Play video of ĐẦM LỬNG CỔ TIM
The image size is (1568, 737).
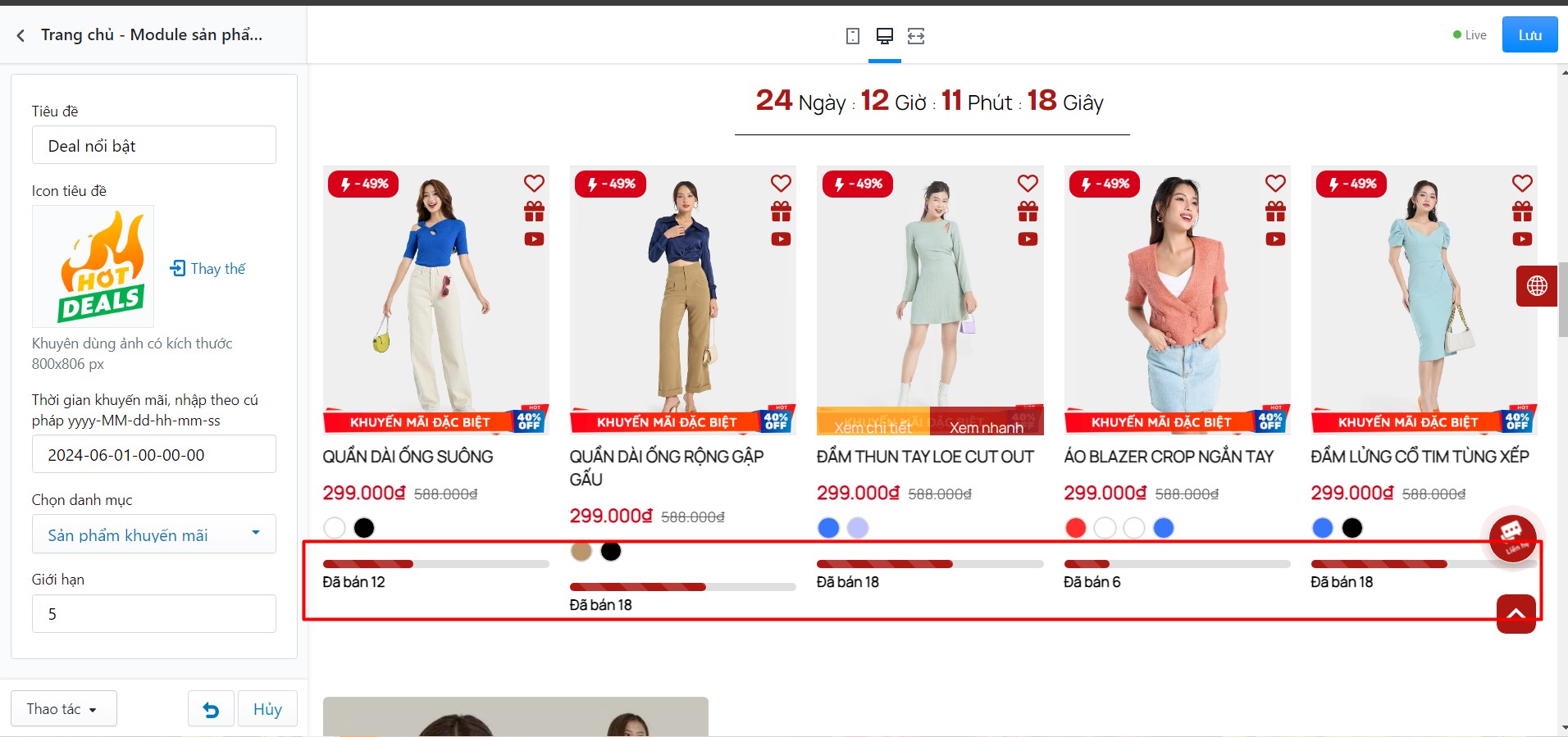[x=1522, y=239]
